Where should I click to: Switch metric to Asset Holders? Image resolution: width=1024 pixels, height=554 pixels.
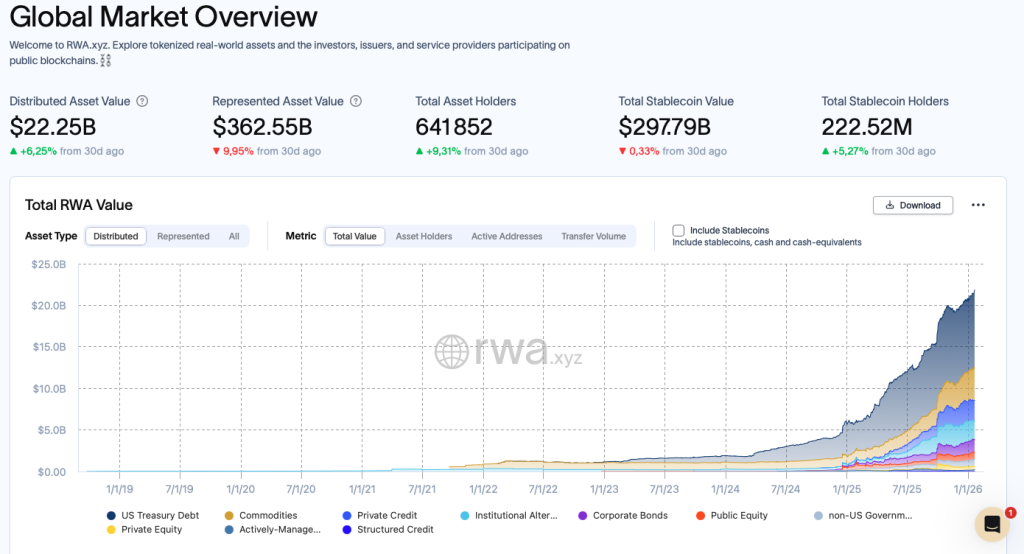424,236
